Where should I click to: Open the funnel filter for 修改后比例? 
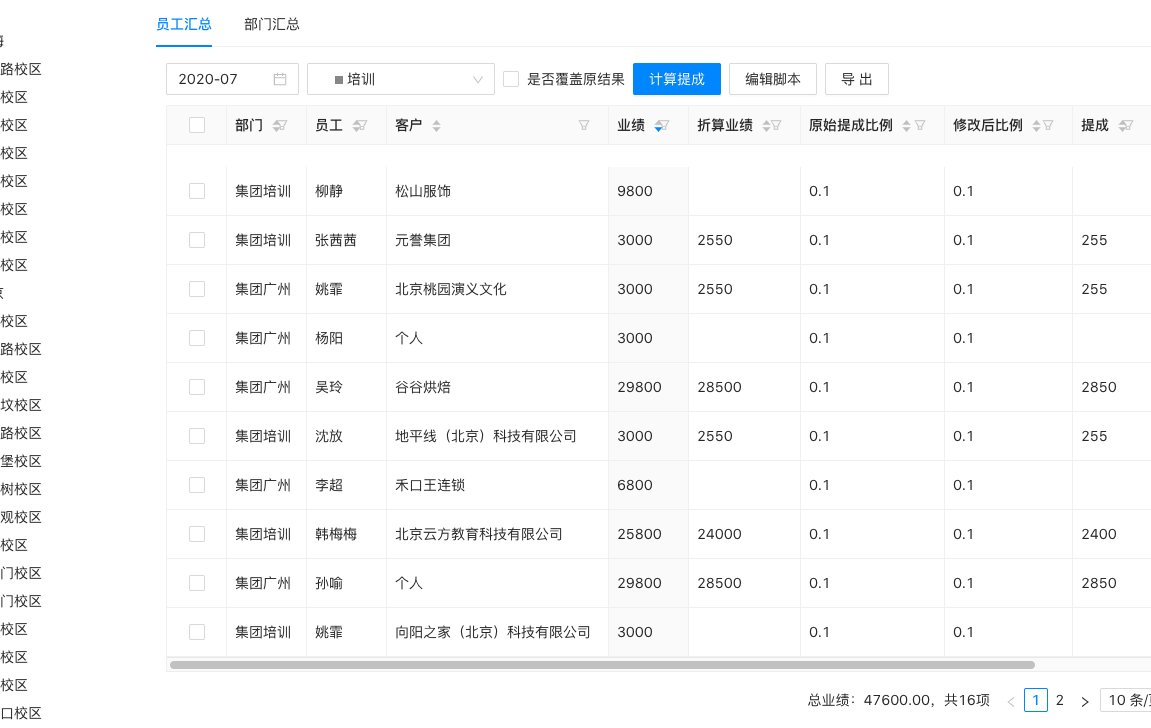pos(1048,125)
